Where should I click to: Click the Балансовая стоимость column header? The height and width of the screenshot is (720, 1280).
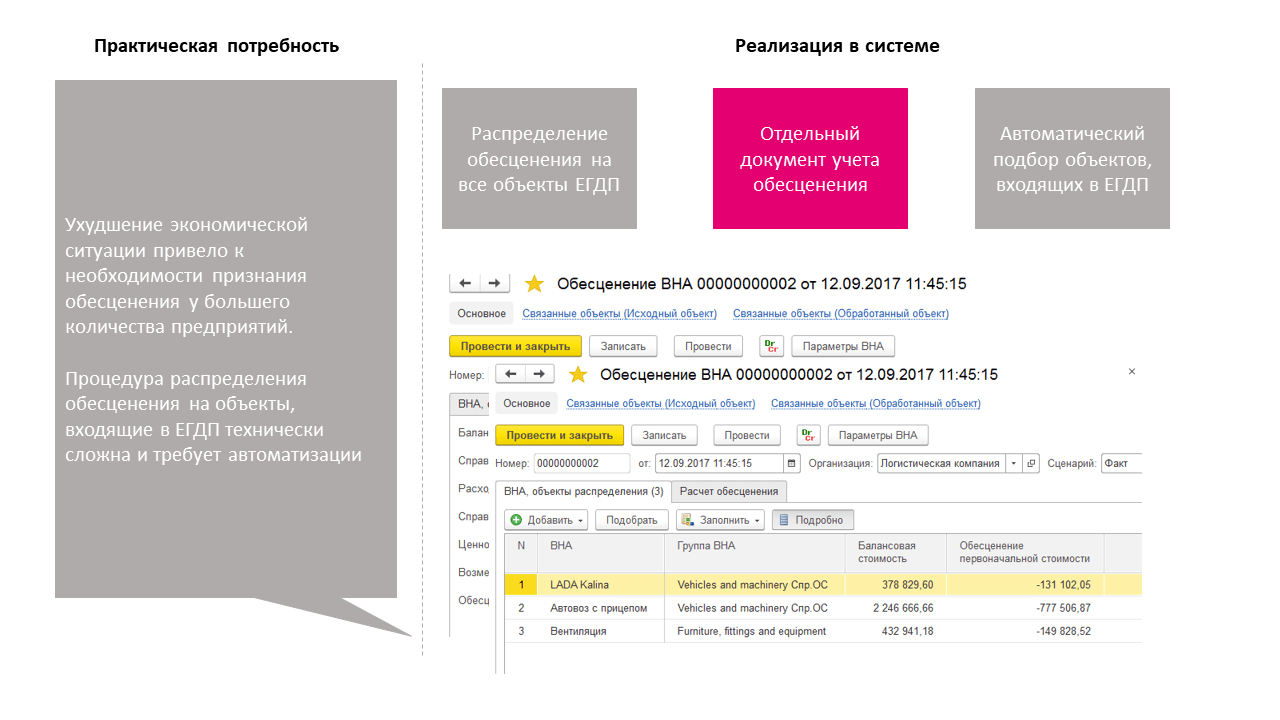(896, 552)
